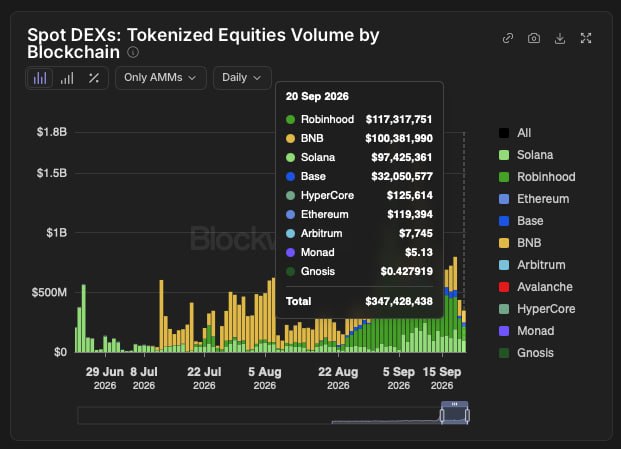Image resolution: width=621 pixels, height=449 pixels.
Task: Click the tall yellow bar near 8 Jul
Action: point(161,313)
